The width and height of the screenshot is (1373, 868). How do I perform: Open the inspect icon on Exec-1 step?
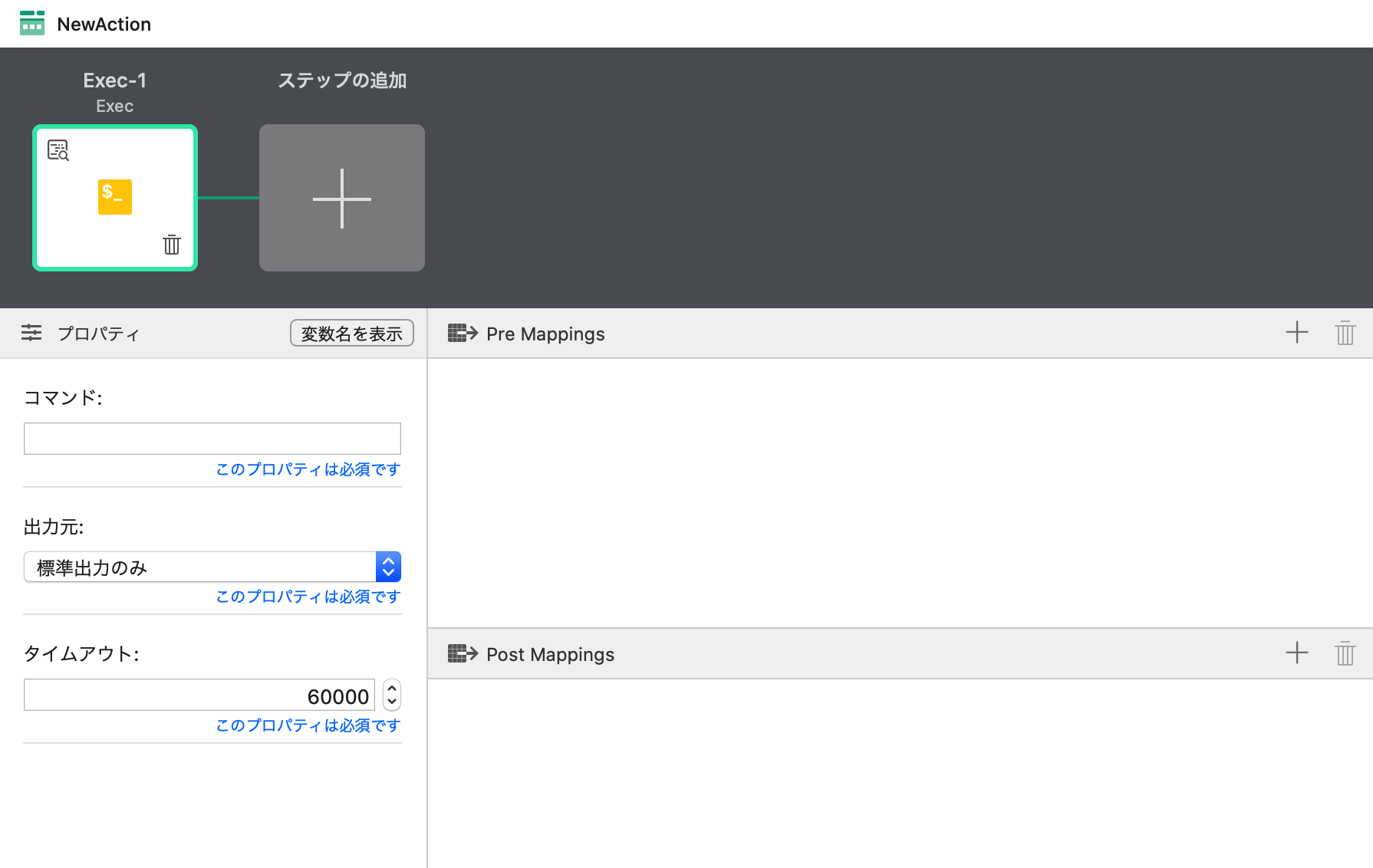58,150
